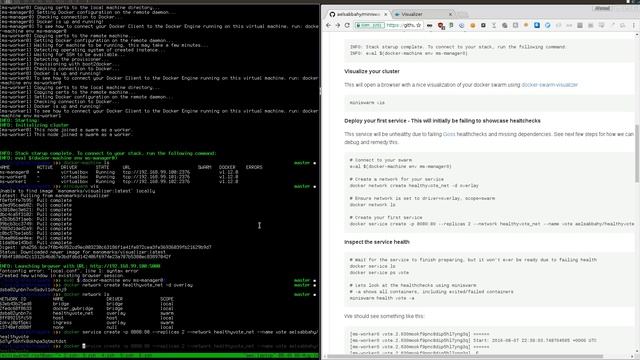This screenshot has height=360, width=640.
Task: Click the green secure-site lock chip
Action: pyautogui.click(x=369, y=25)
